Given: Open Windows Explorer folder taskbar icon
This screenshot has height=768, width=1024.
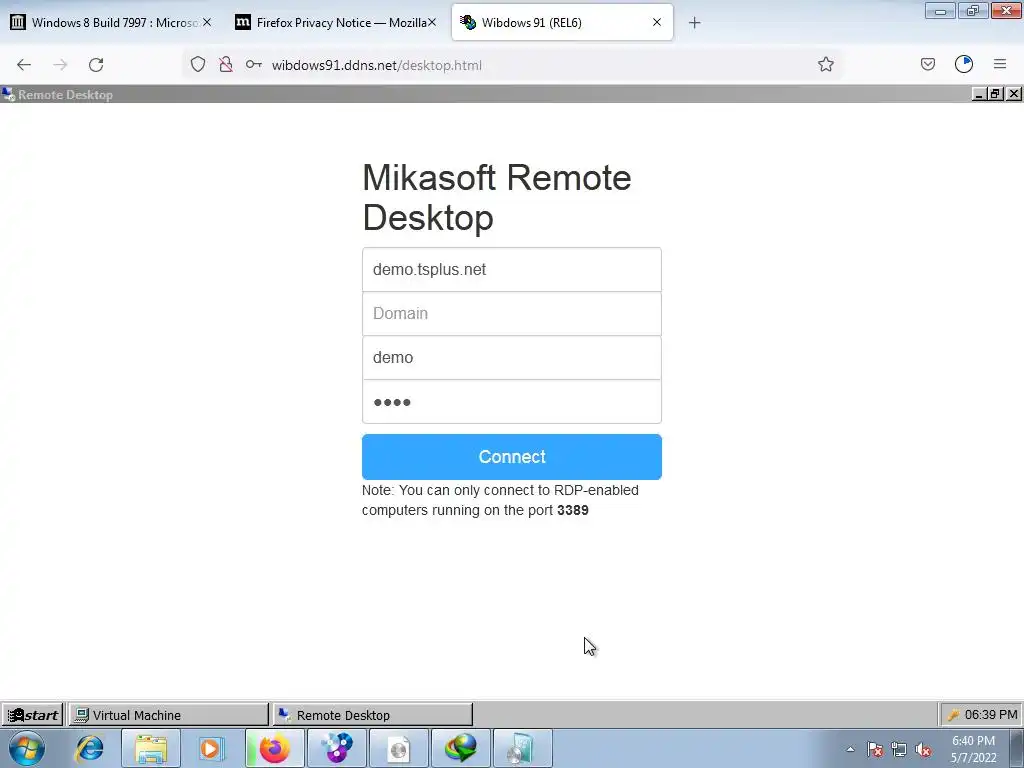Looking at the screenshot, I should 151,748.
